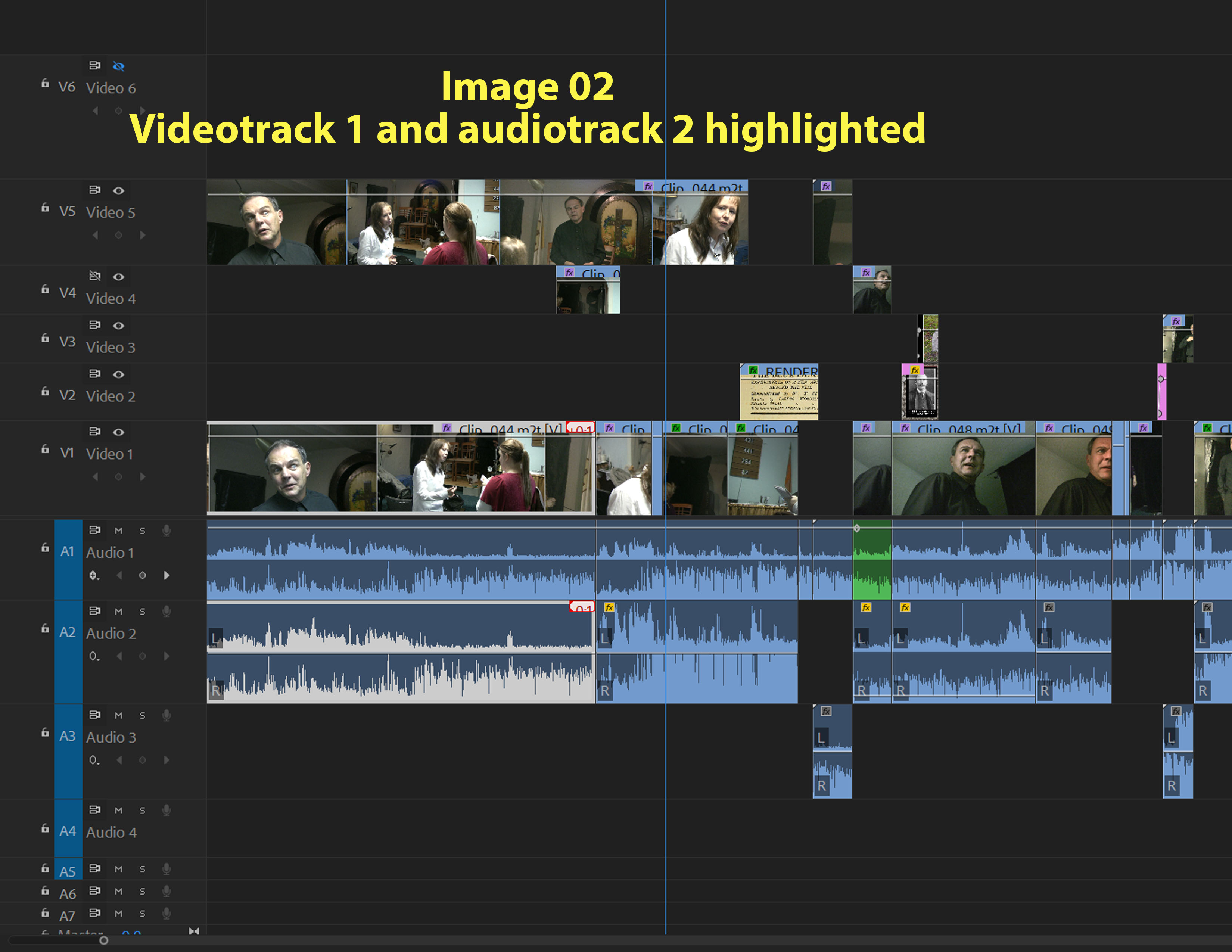Open Audio 1 show keyframes dropdown

[x=94, y=575]
